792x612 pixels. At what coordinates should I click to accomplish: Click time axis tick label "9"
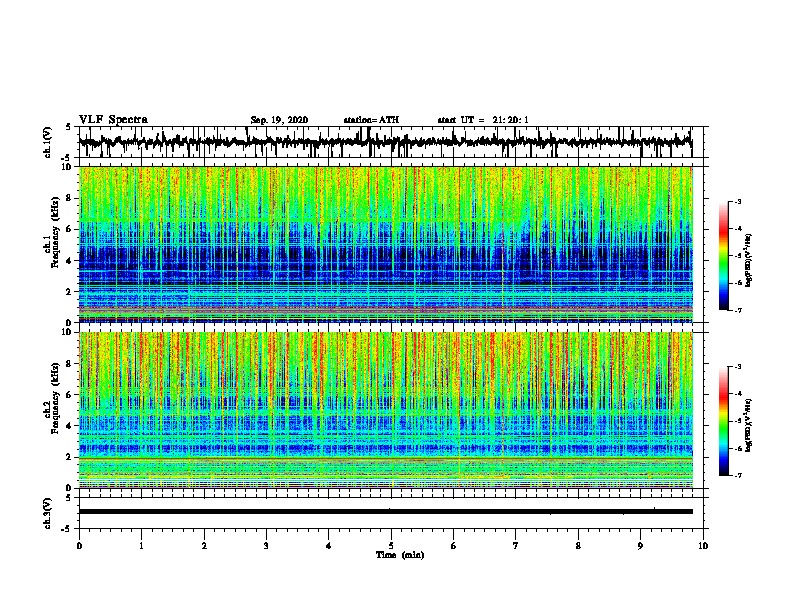(640, 545)
